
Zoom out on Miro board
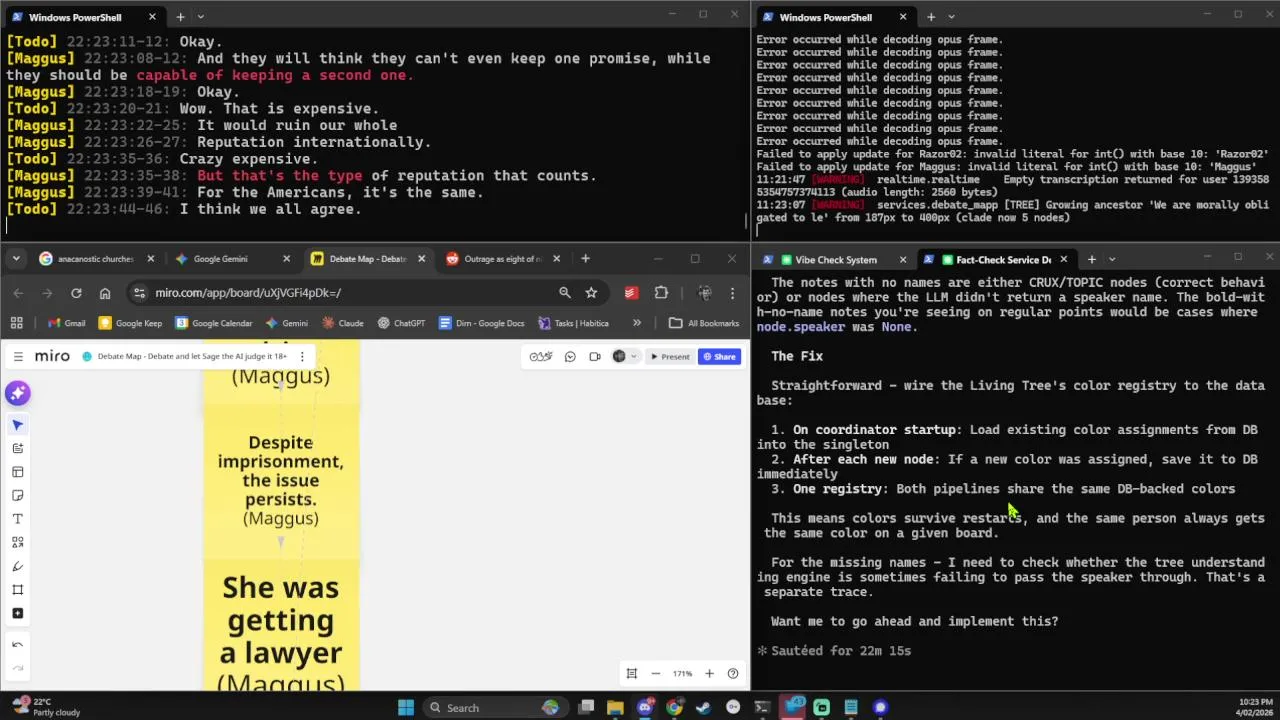[655, 674]
